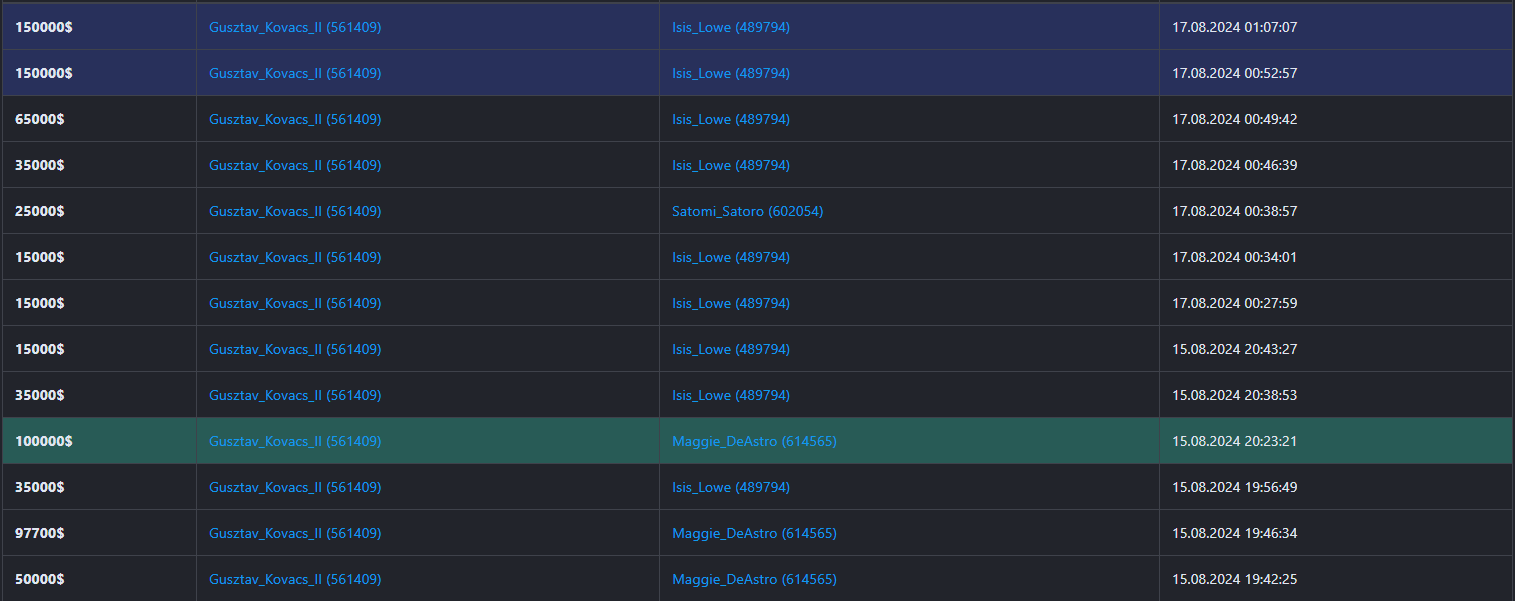Click the timestamp 17.08.2024 00:46:39

coord(1234,165)
